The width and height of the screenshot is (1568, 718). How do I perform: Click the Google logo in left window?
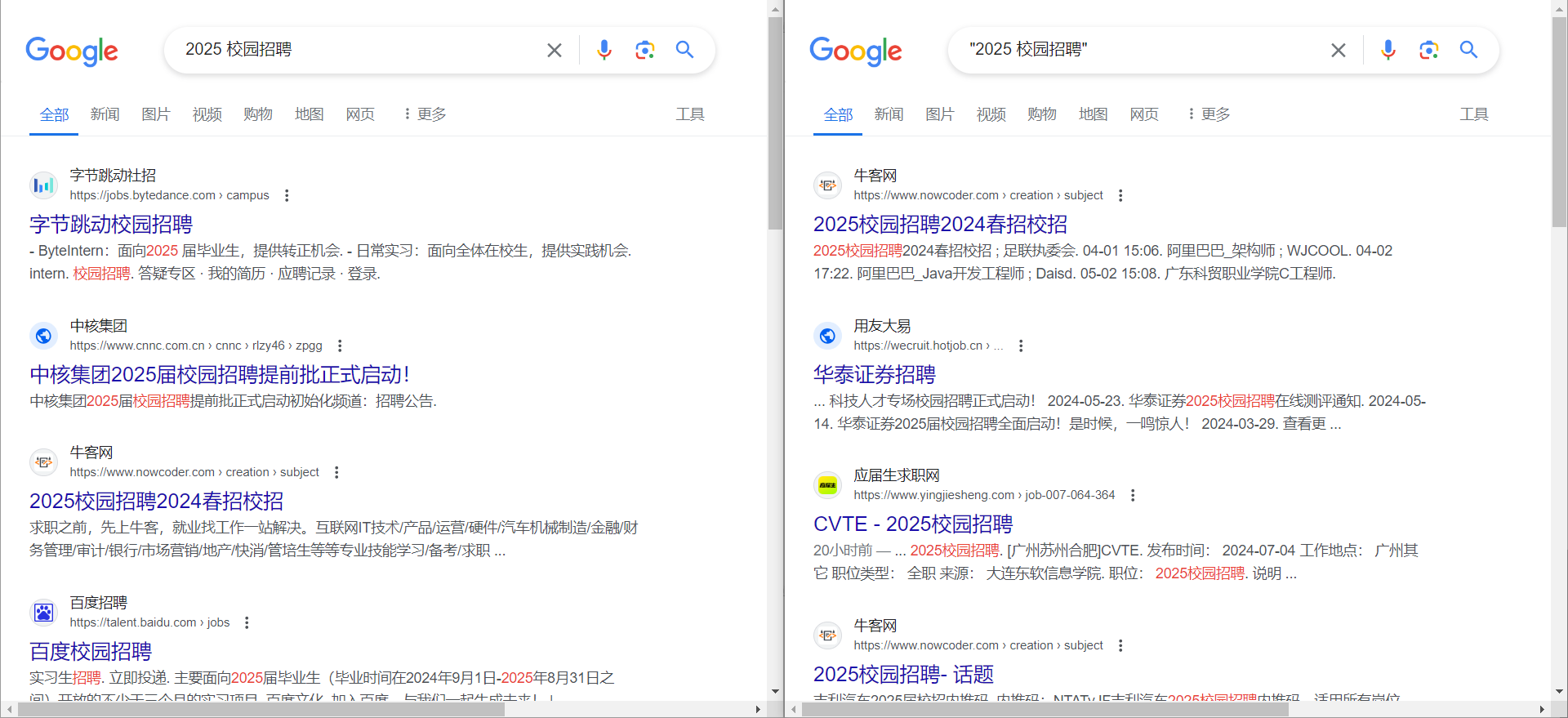click(x=72, y=51)
